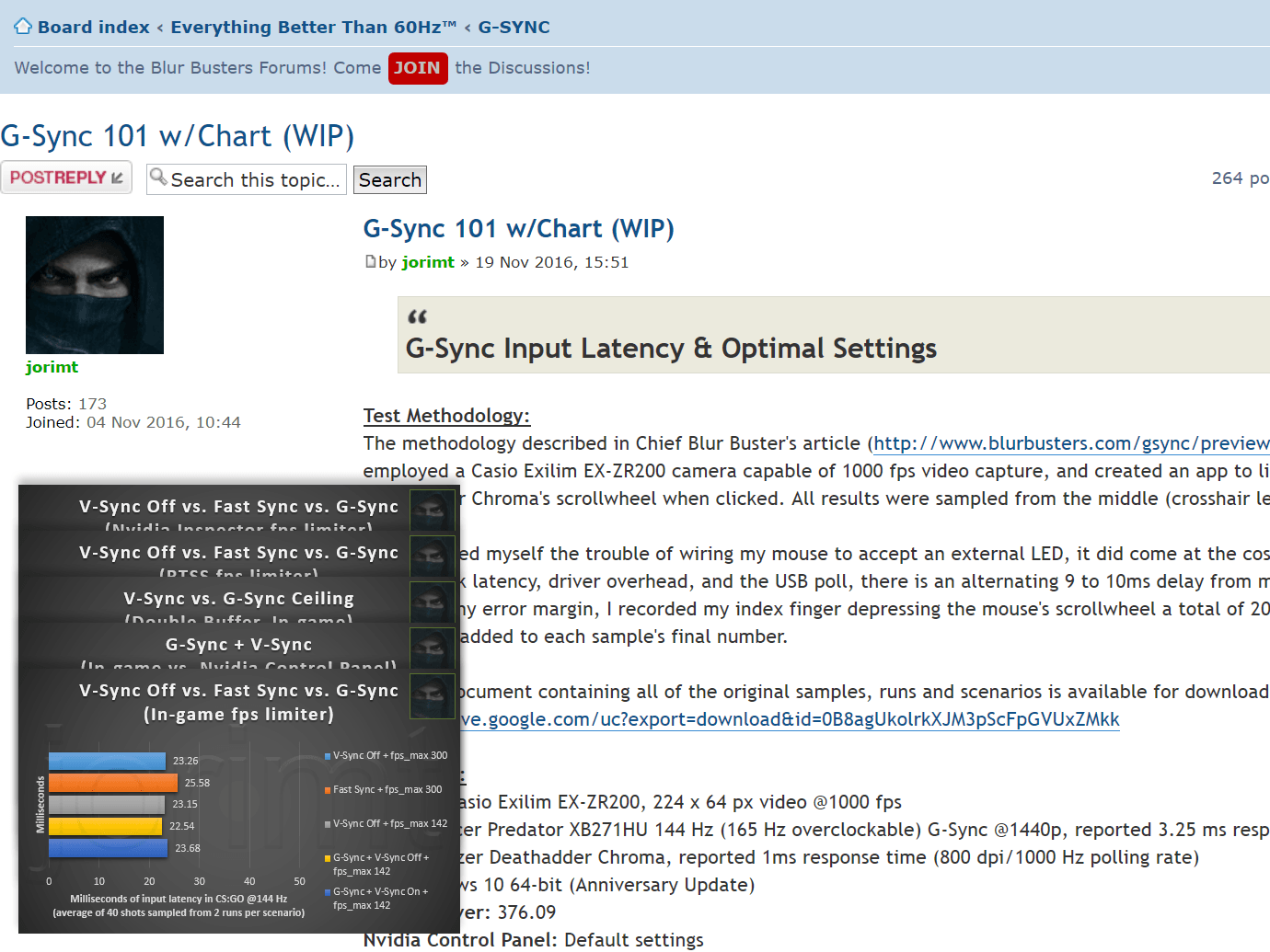Focus the Search this topic field
This screenshot has height=952, width=1270.
pos(247,179)
